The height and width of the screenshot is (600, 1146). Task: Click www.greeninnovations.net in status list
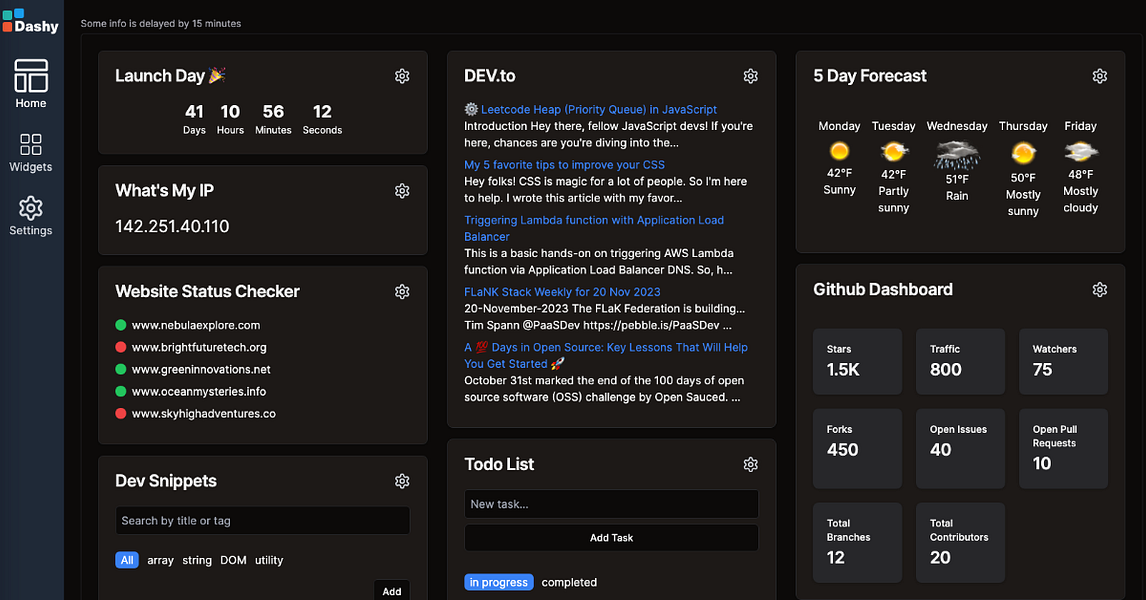(x=201, y=369)
